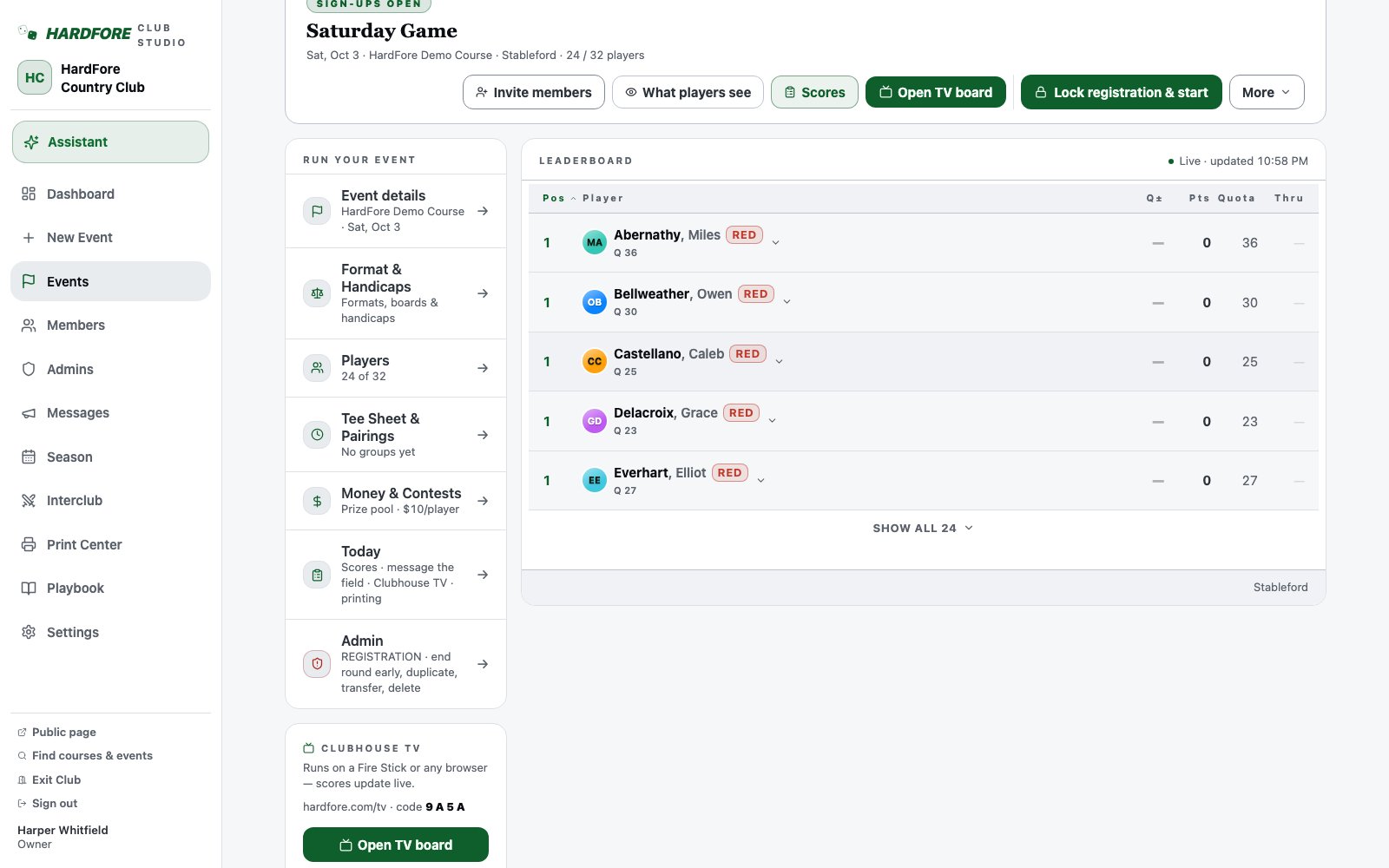
Task: Open the Scores button
Action: point(814,92)
